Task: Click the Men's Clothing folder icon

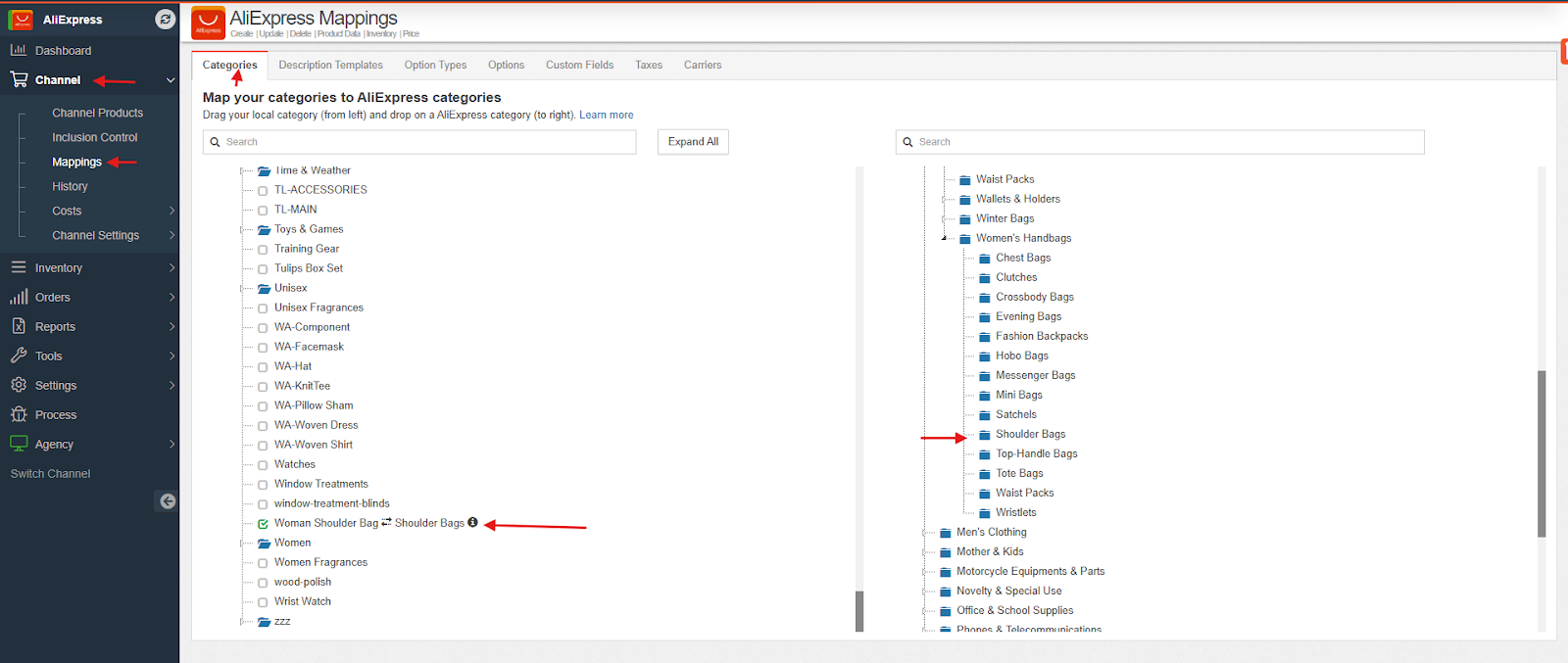Action: pos(946,533)
